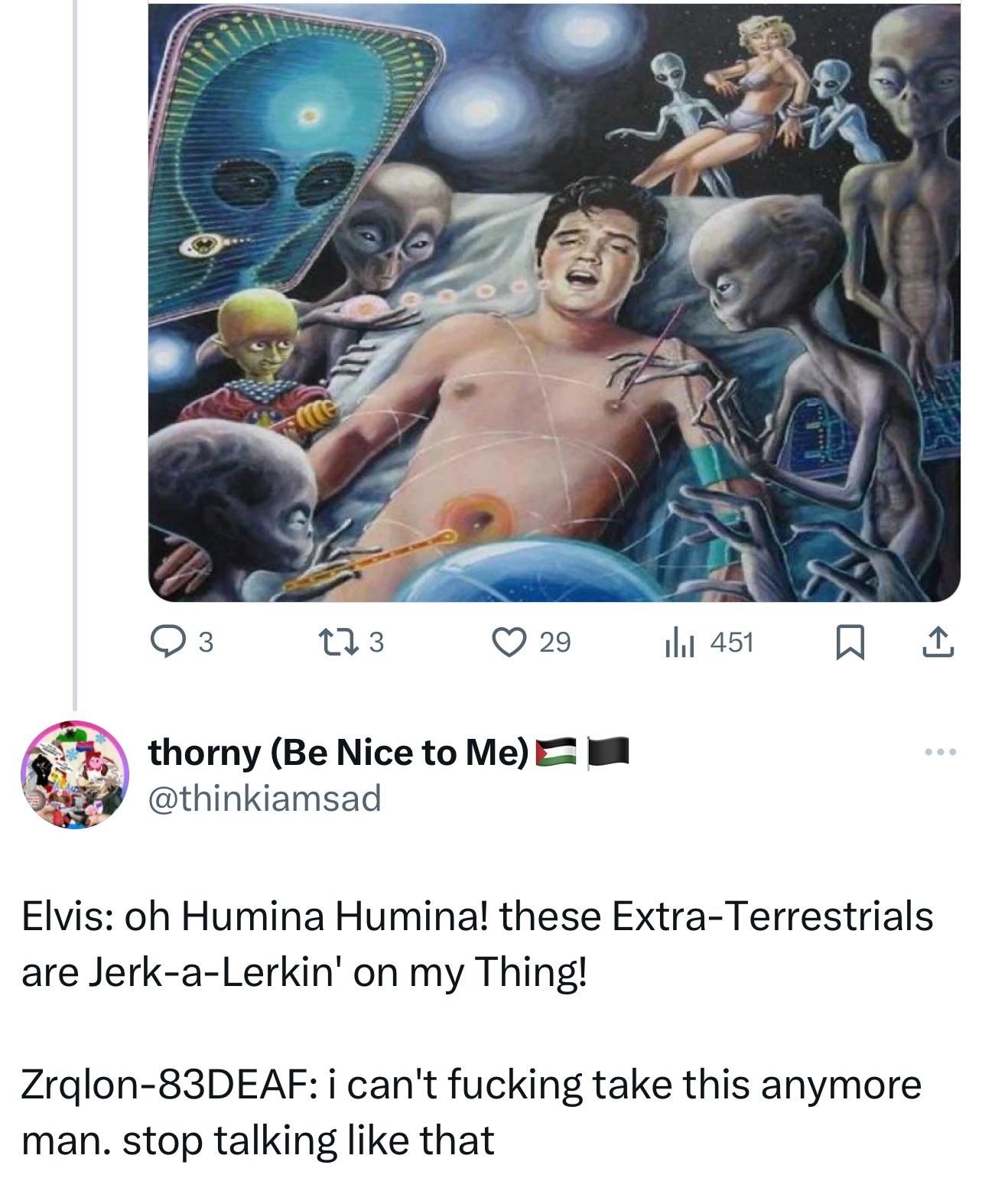Open the alien painting image
This screenshot has height=1204, width=982.
pos(554,301)
